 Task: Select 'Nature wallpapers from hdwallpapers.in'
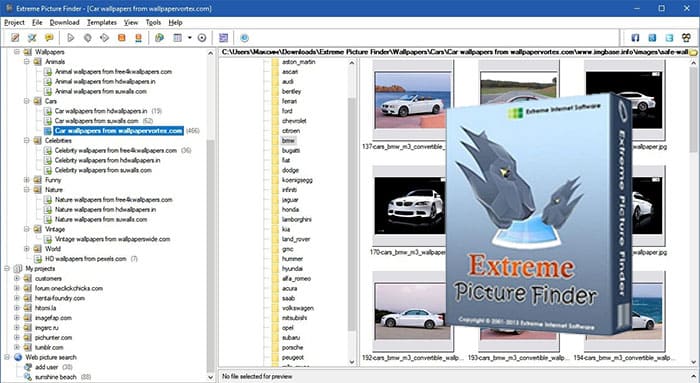click(105, 209)
